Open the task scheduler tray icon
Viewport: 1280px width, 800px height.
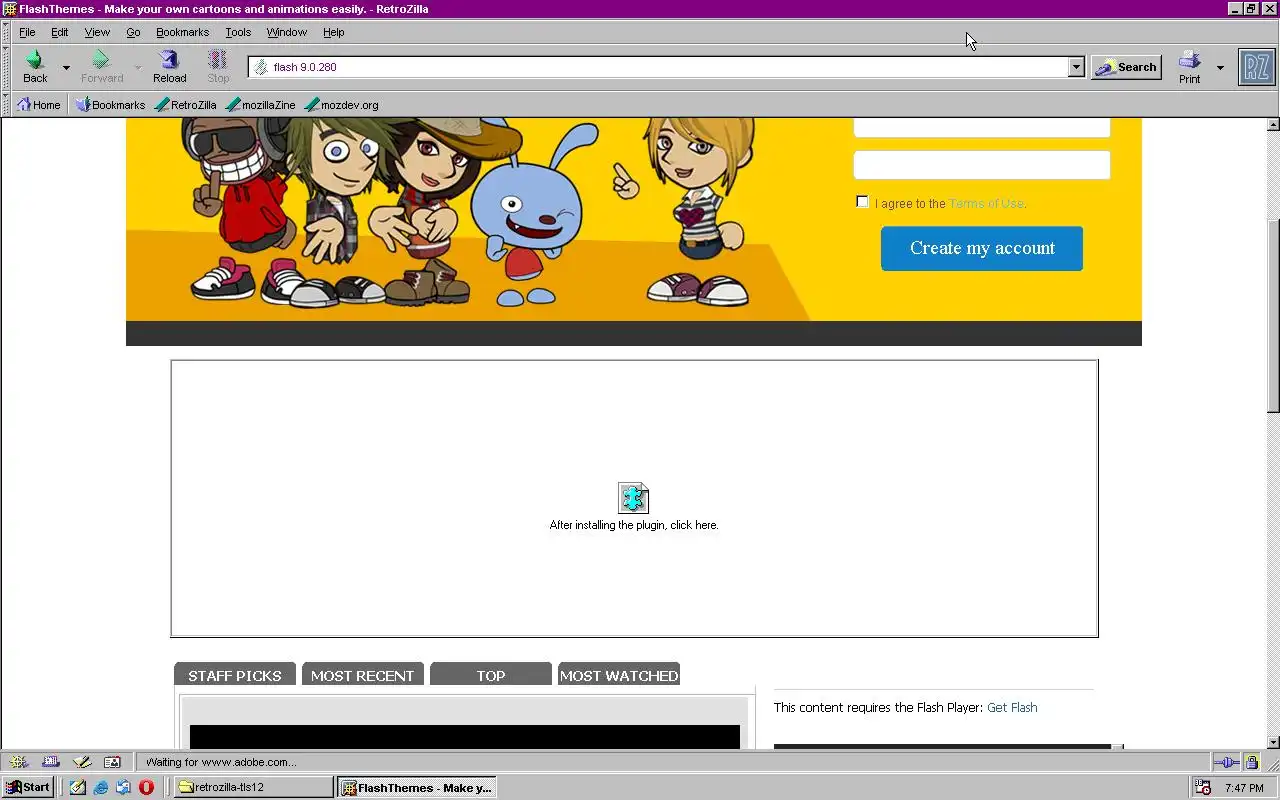[1203, 788]
